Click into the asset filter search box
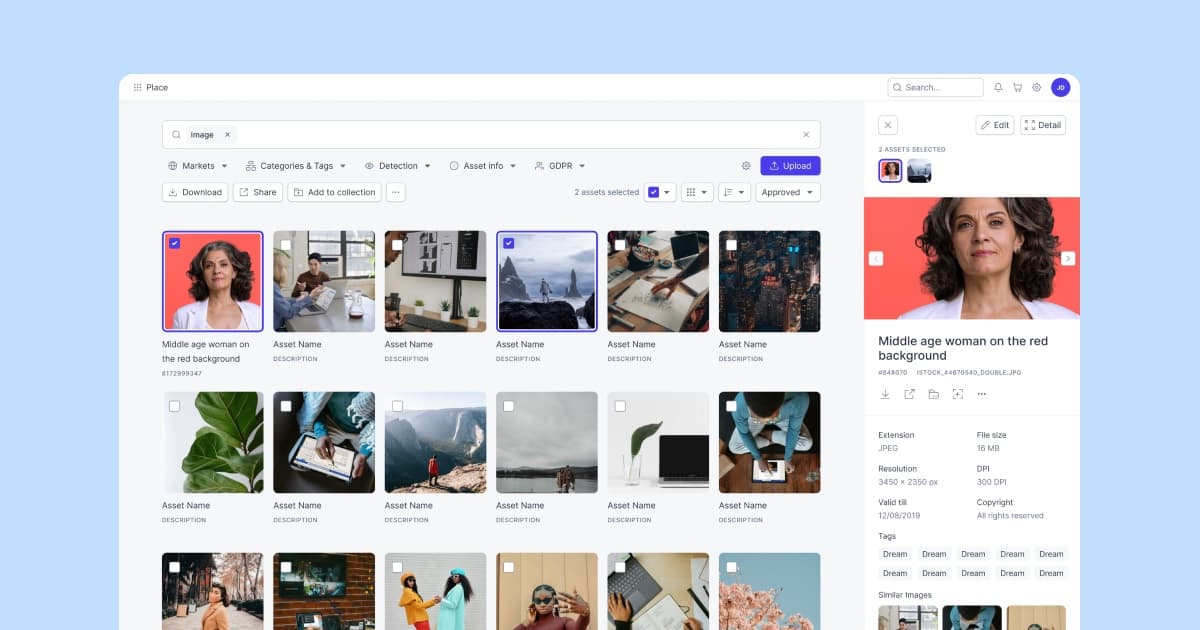This screenshot has height=630, width=1200. tap(491, 134)
